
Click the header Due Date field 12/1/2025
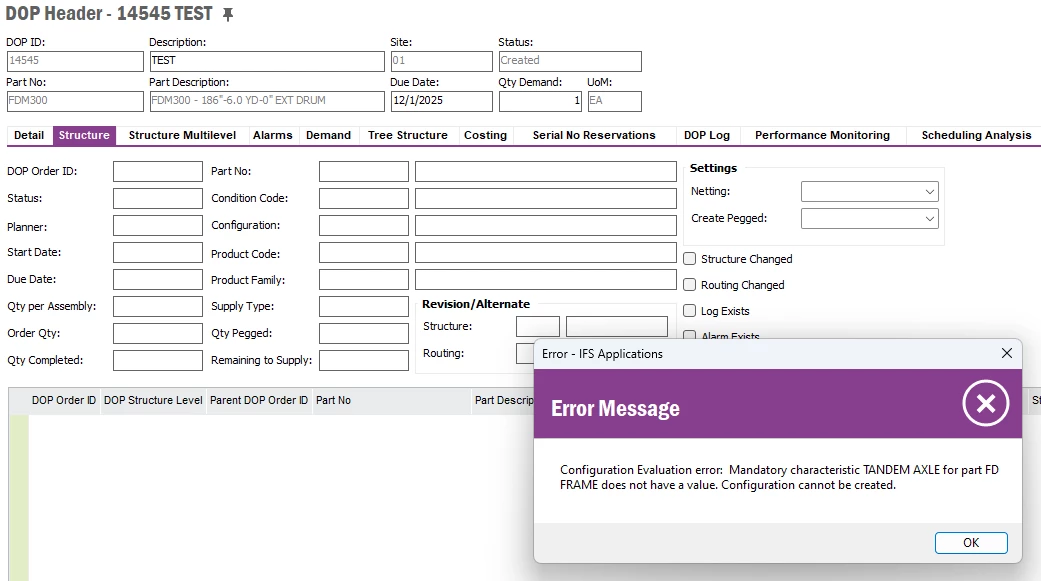pyautogui.click(x=441, y=101)
